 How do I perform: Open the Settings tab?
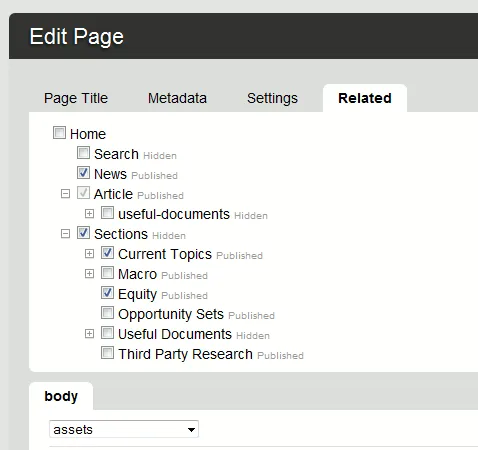(272, 99)
